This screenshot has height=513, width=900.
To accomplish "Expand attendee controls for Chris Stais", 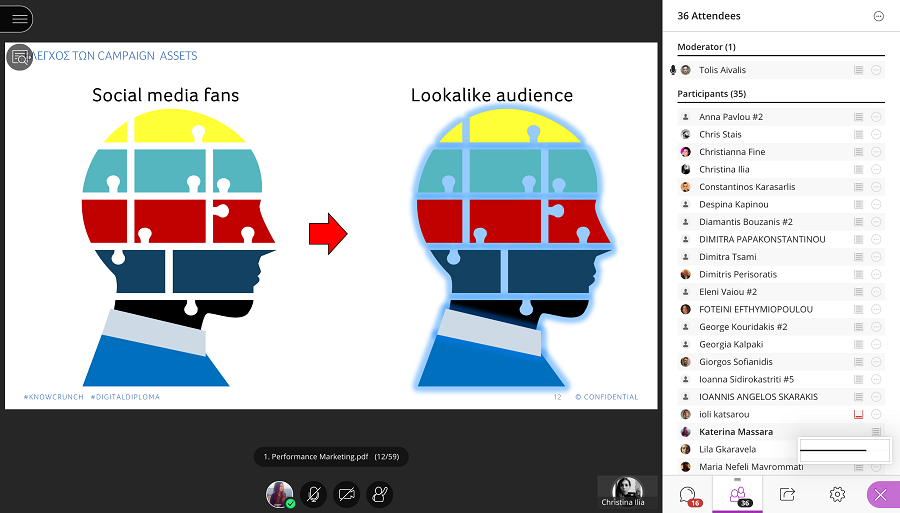I will [876, 134].
